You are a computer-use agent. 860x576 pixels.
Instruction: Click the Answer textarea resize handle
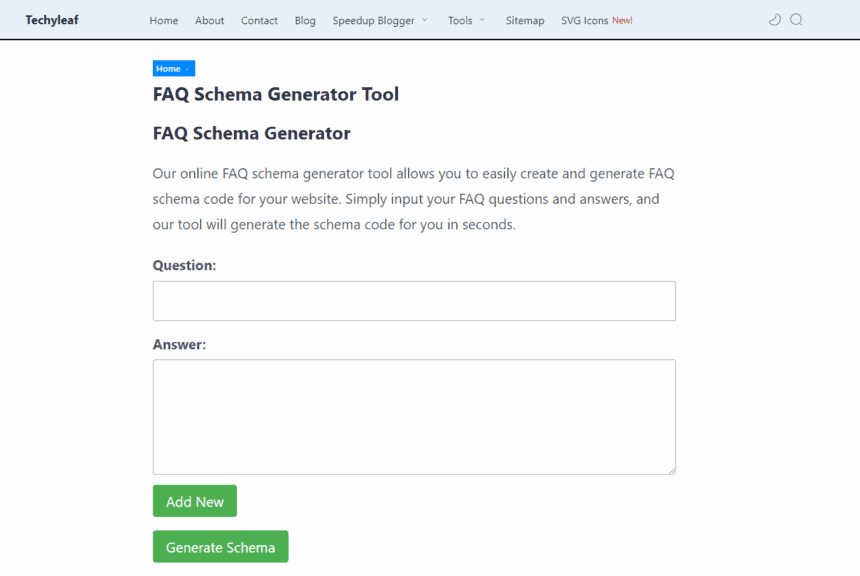[x=672, y=469]
